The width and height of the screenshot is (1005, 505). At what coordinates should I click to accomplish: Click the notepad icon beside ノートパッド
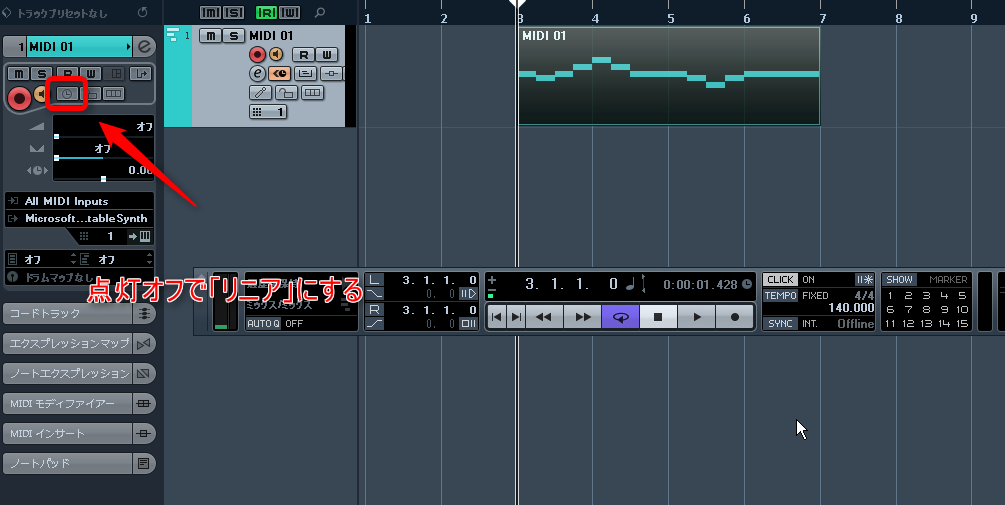tap(144, 463)
